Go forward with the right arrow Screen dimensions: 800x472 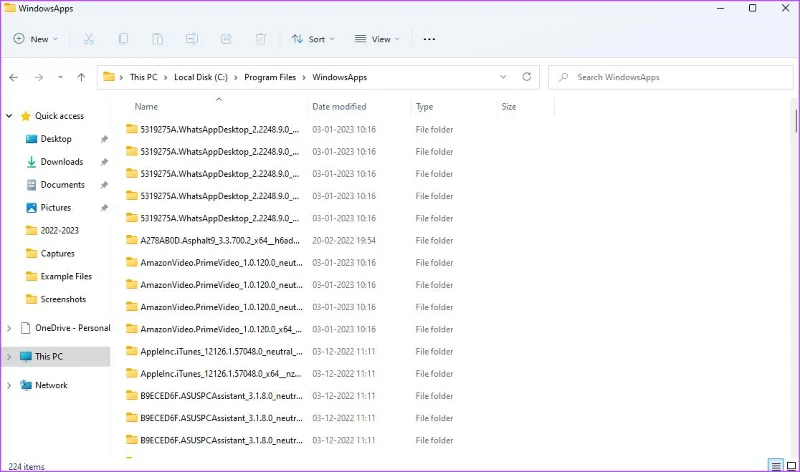click(39, 78)
